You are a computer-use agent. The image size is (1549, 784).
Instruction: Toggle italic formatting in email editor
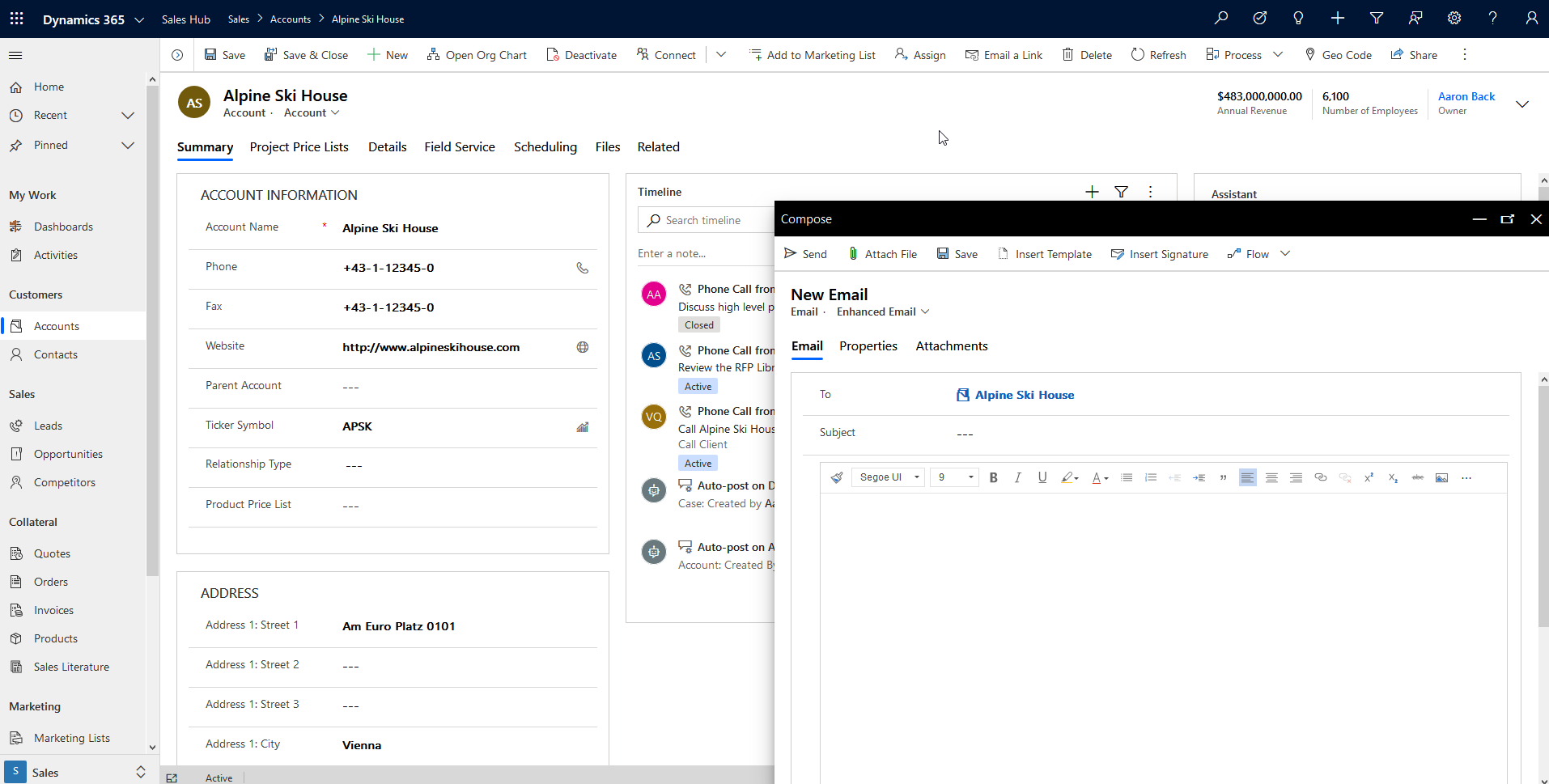click(1017, 478)
